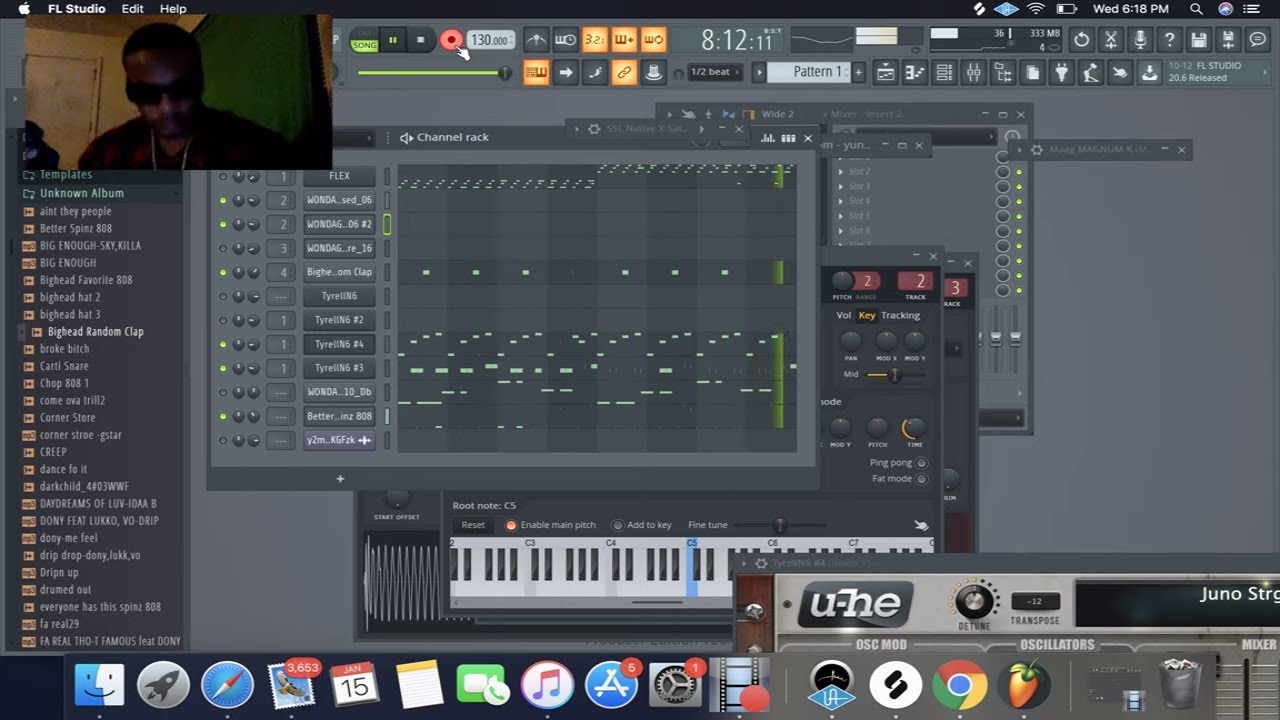
Task: Expand the pattern menu arrow before Pattern 1
Action: [x=759, y=72]
